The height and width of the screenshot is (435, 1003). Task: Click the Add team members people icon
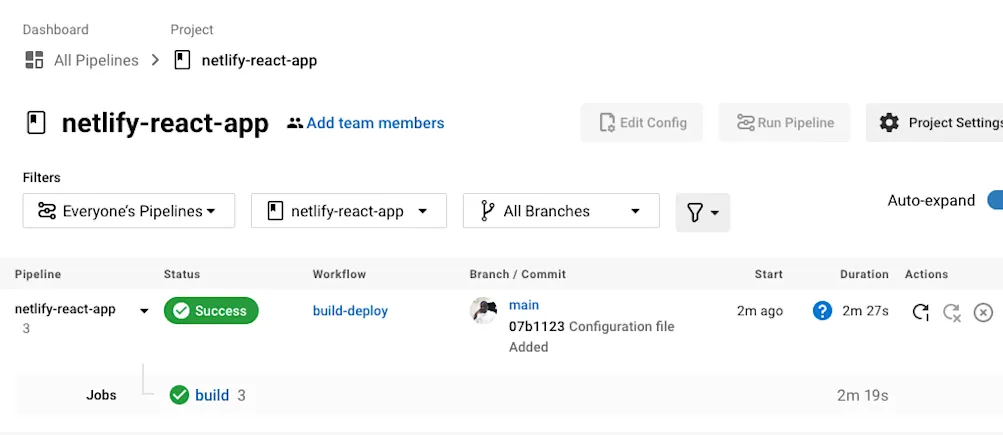click(x=295, y=123)
